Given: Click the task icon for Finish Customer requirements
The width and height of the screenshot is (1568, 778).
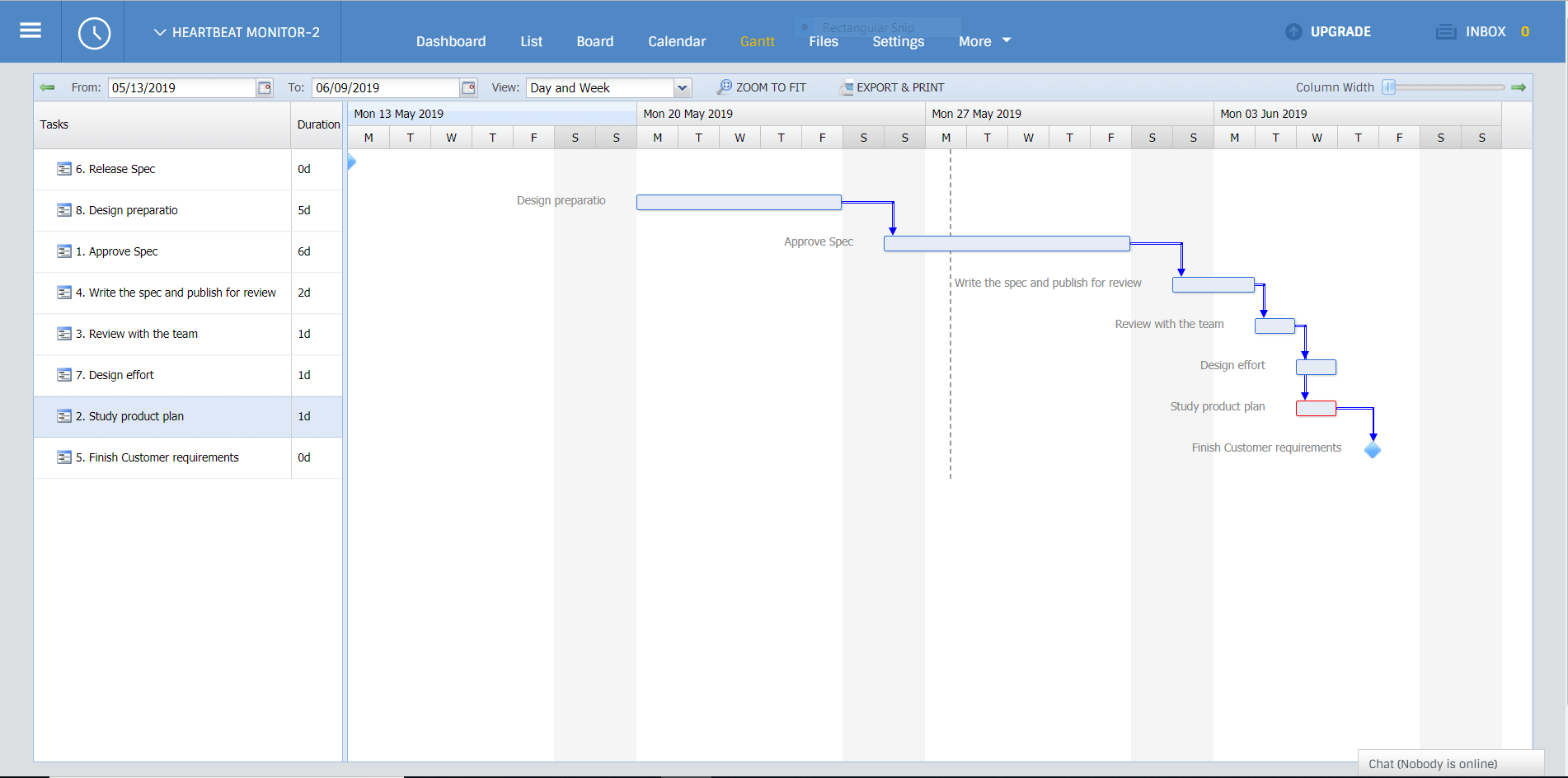Looking at the screenshot, I should point(64,457).
